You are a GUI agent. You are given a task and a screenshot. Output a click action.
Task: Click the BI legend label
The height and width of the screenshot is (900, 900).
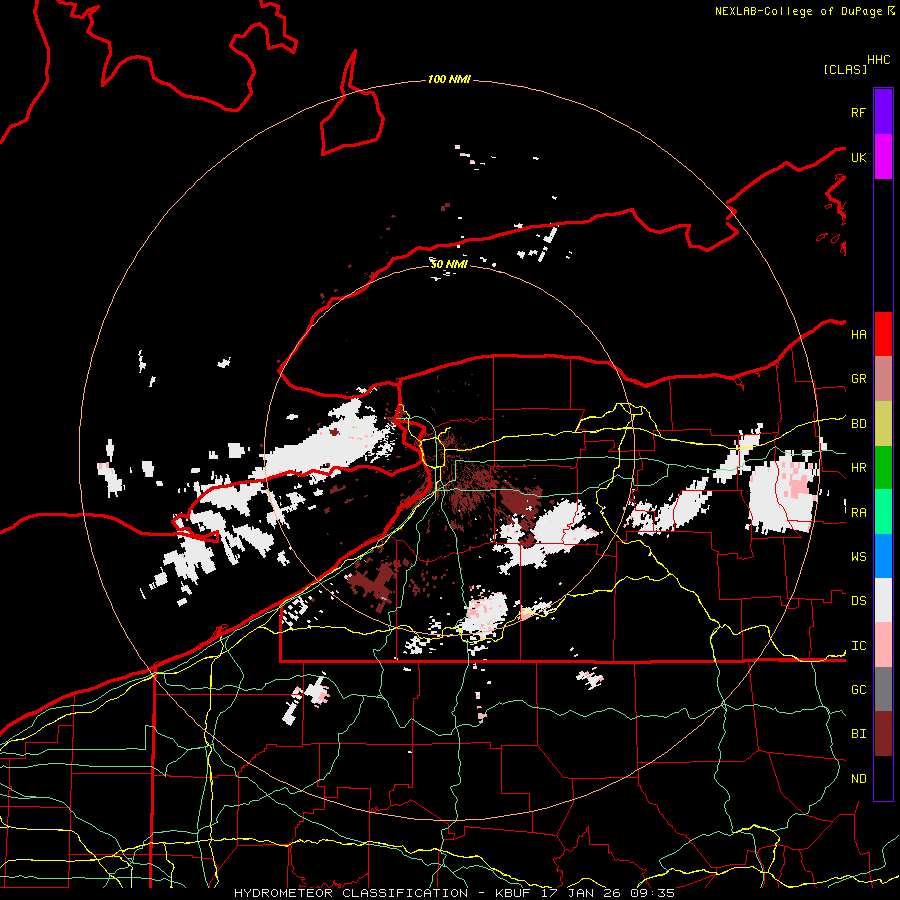point(858,734)
